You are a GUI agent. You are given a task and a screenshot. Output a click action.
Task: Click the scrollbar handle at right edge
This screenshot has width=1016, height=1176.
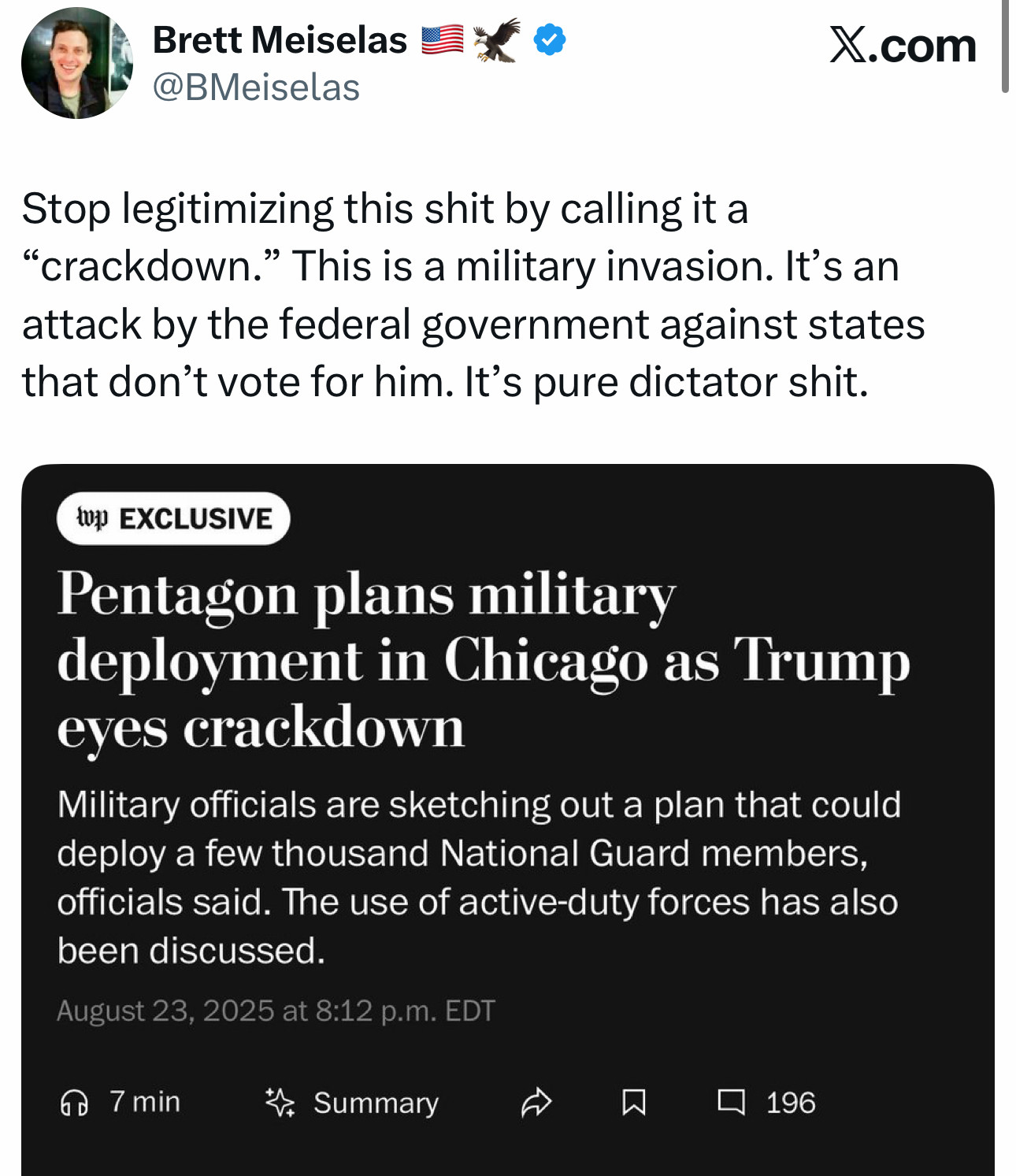1005,47
